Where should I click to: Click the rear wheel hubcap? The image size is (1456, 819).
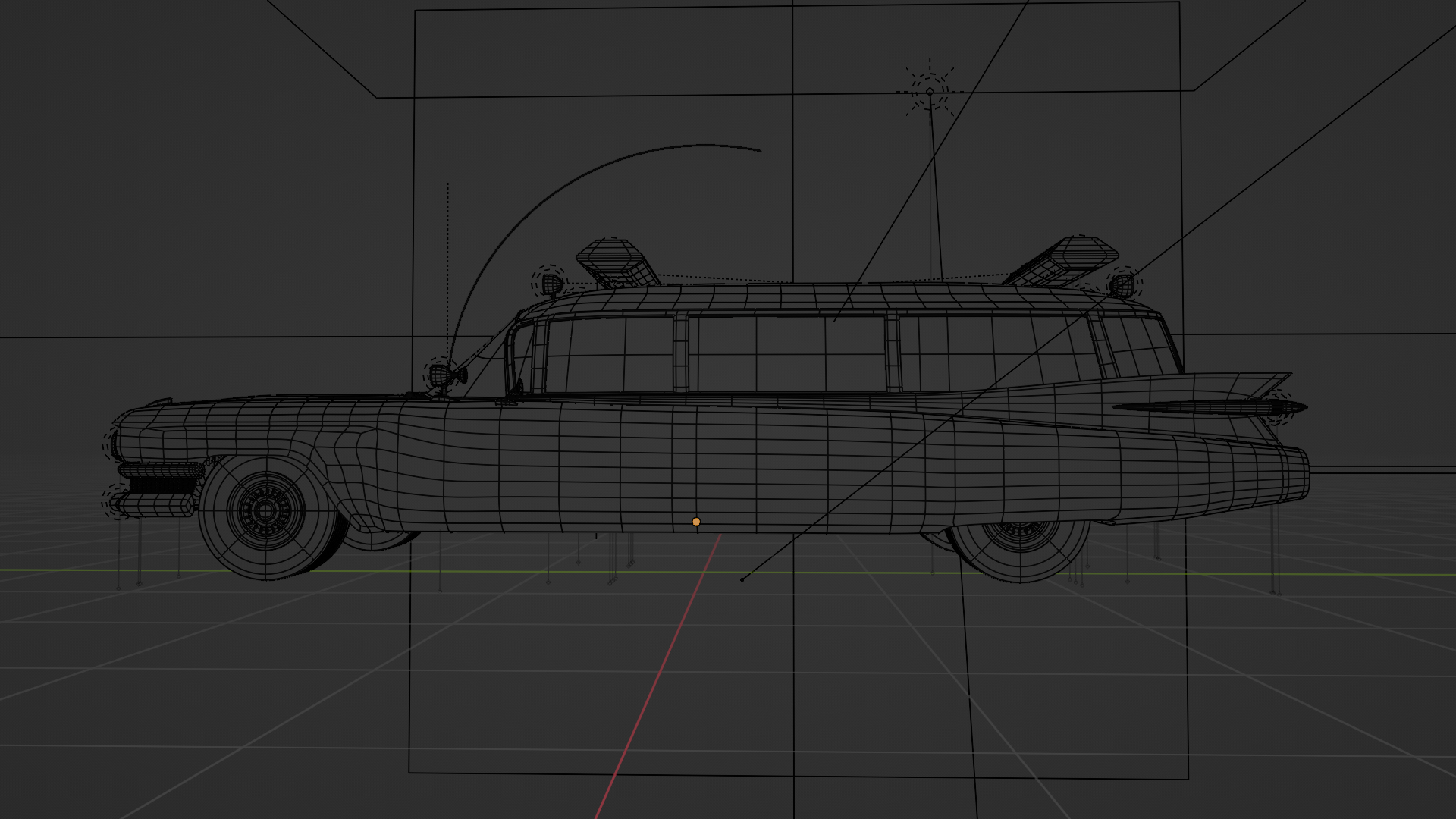click(1019, 534)
